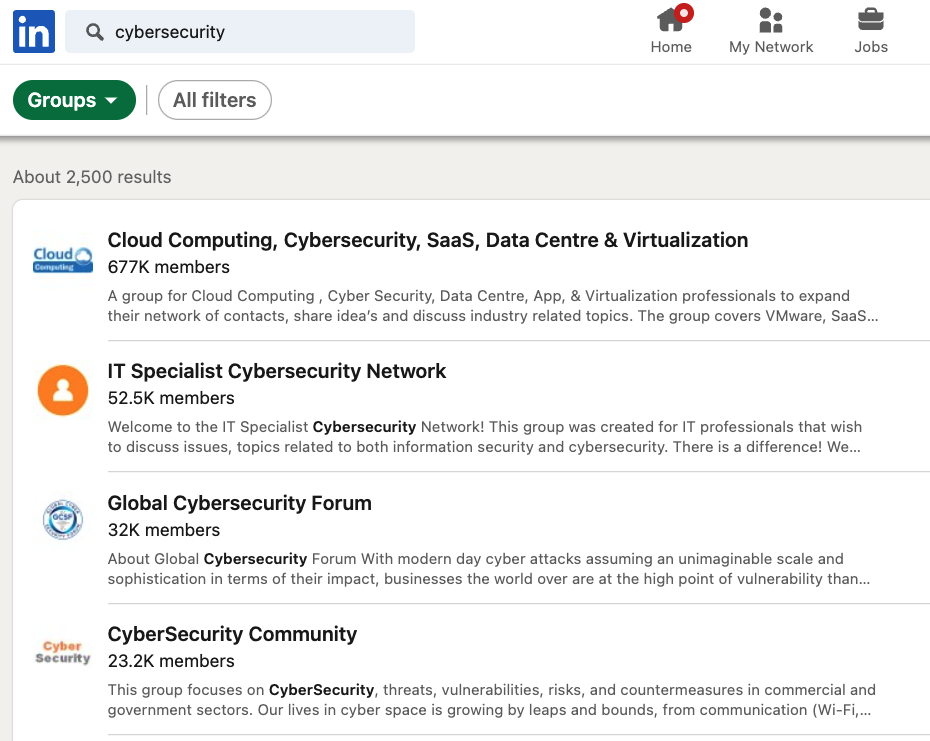Open Home via house icon
The width and height of the screenshot is (930, 741).
670,20
